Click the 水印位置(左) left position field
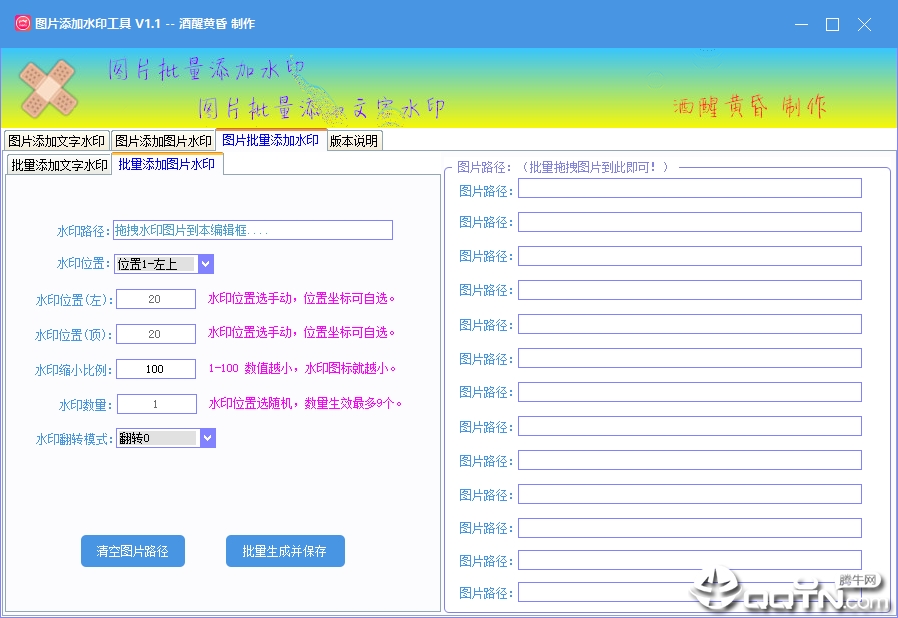898x618 pixels. tap(155, 298)
